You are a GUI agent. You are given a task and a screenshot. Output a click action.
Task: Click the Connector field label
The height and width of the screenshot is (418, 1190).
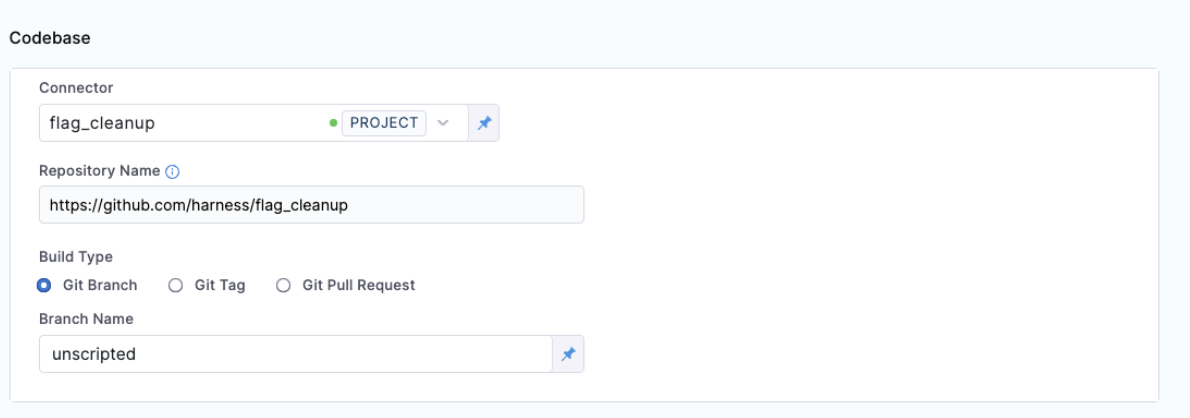coord(76,88)
